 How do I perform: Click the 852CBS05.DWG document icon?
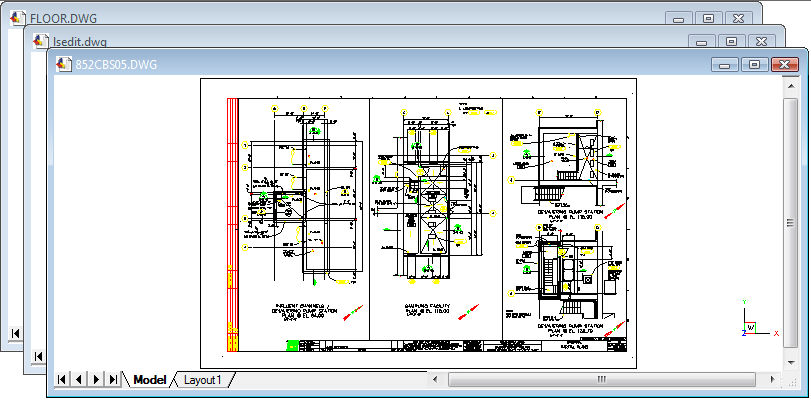pyautogui.click(x=64, y=65)
